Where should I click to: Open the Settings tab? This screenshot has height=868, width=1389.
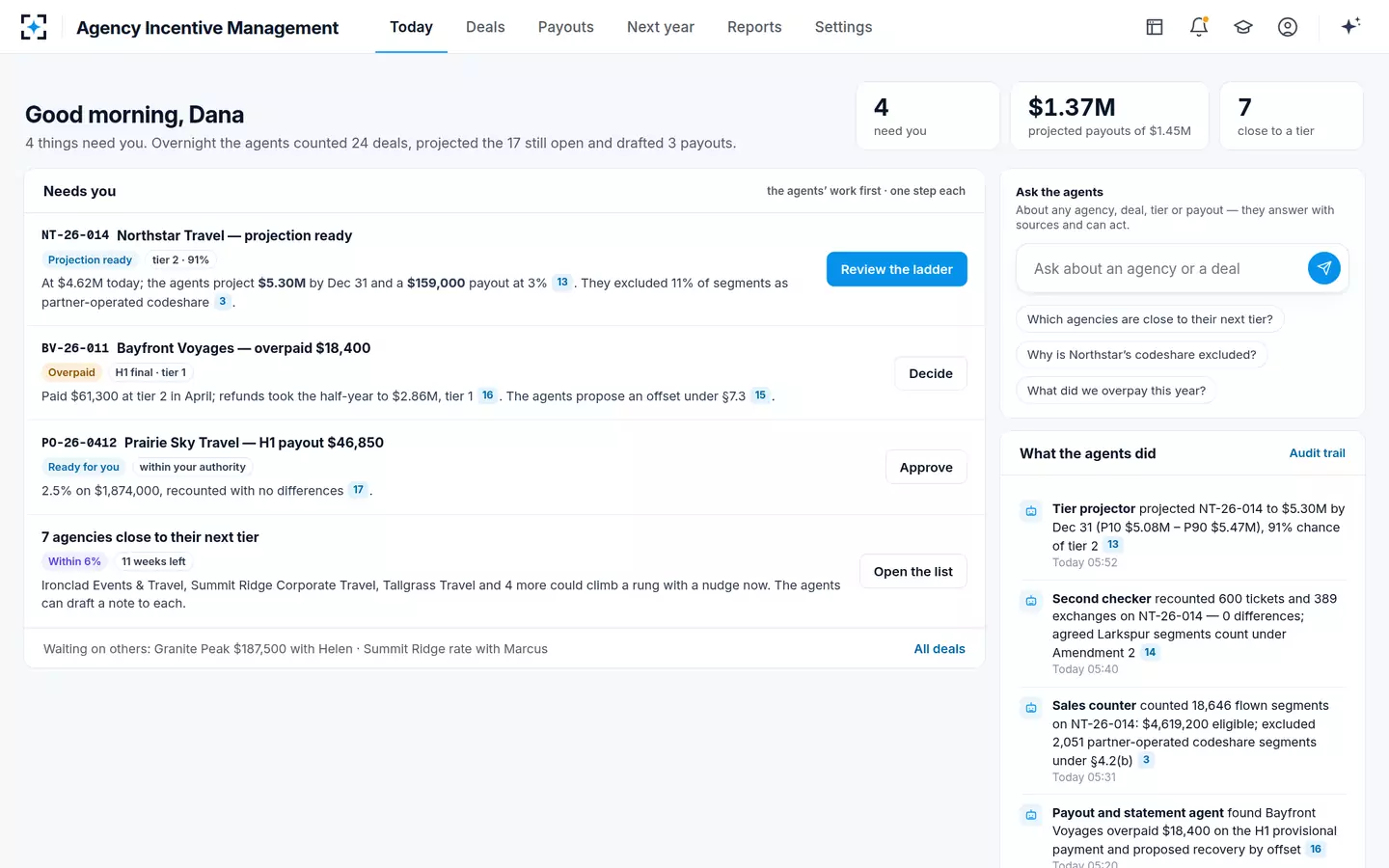(x=843, y=27)
